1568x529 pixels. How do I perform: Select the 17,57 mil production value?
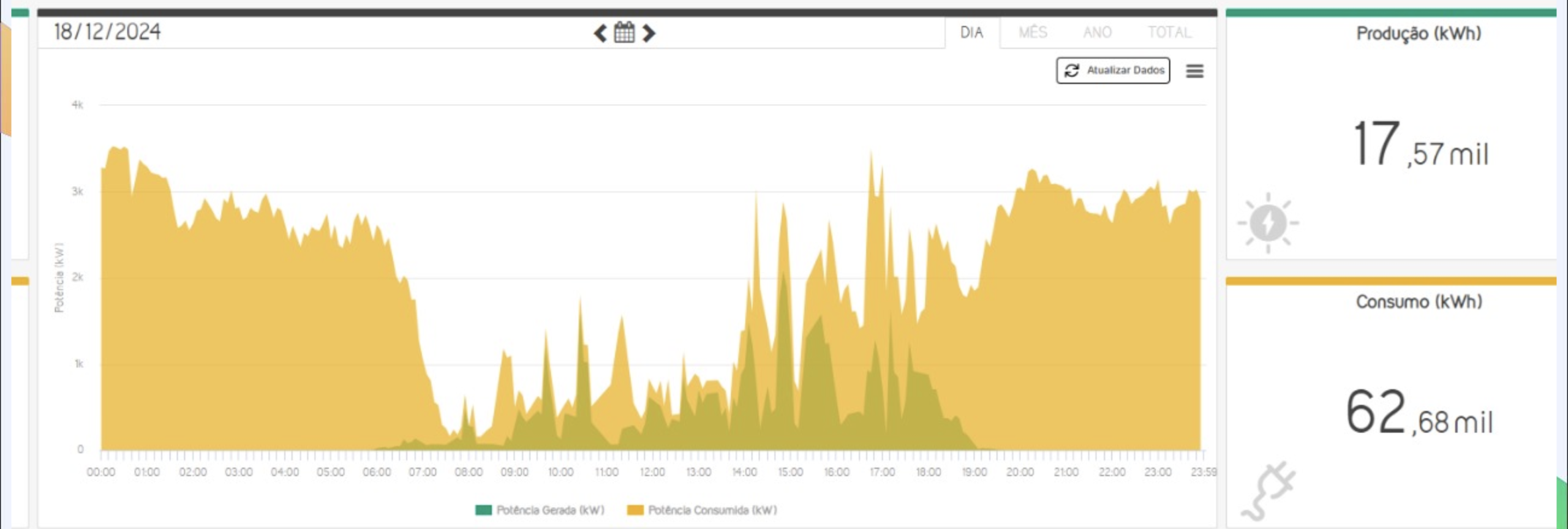click(x=1420, y=146)
